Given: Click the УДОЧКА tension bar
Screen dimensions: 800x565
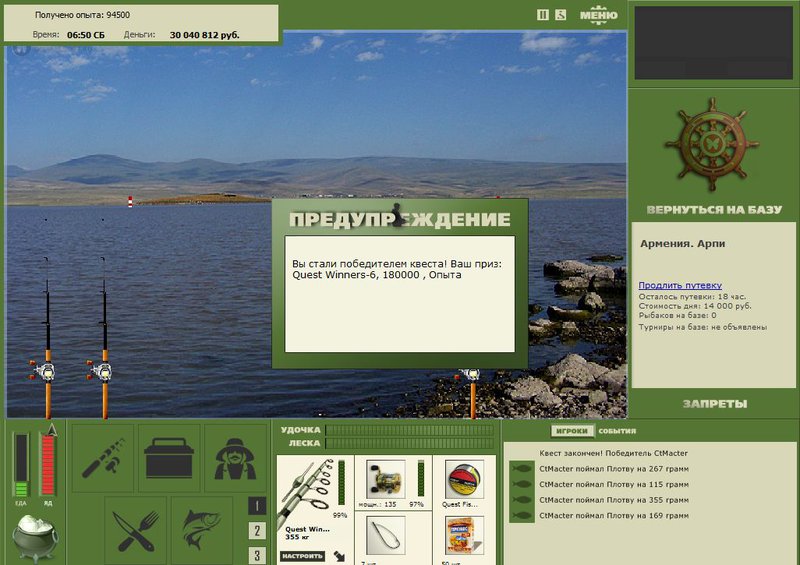Looking at the screenshot, I should pos(410,430).
